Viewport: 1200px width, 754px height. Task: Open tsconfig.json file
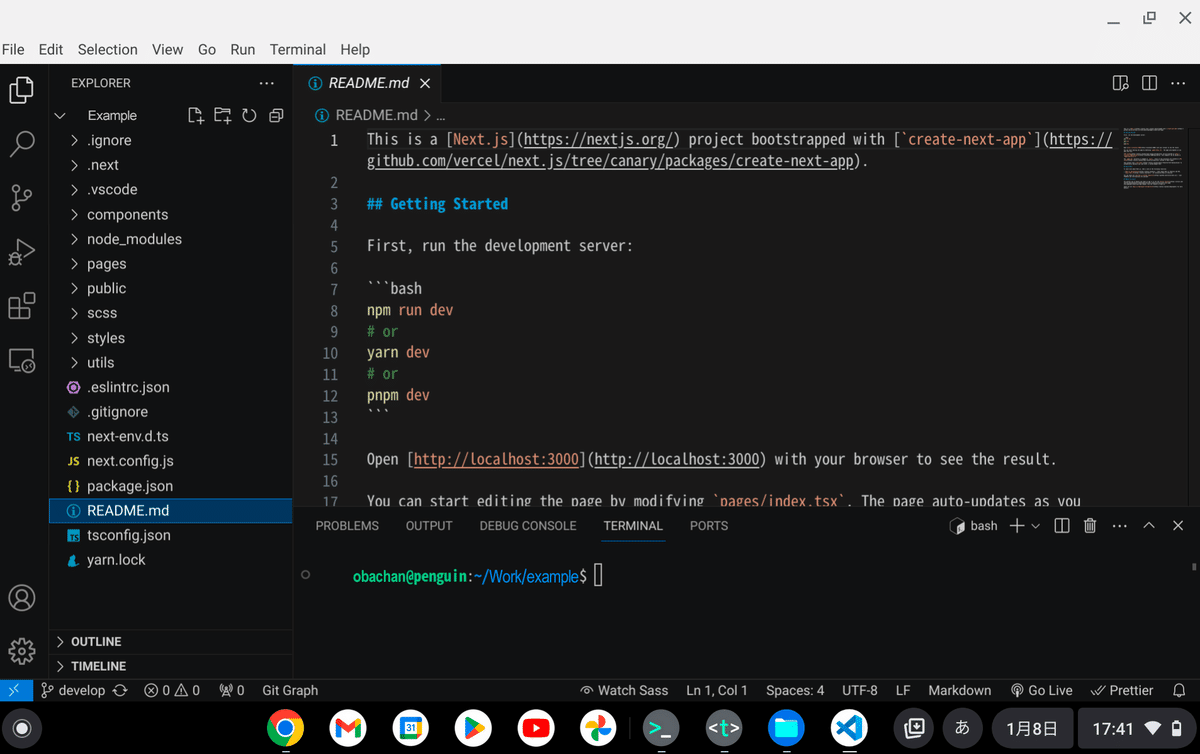170,535
